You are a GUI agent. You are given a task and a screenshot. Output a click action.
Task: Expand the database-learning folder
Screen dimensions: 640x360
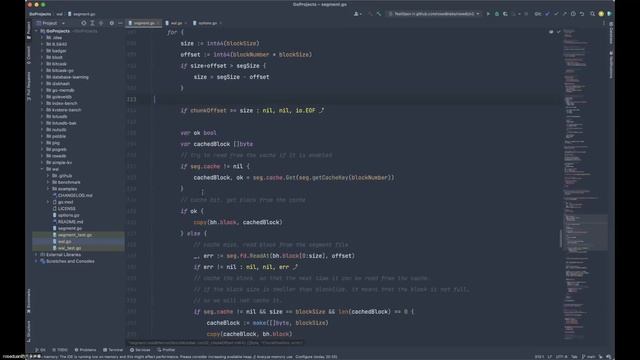coord(42,77)
